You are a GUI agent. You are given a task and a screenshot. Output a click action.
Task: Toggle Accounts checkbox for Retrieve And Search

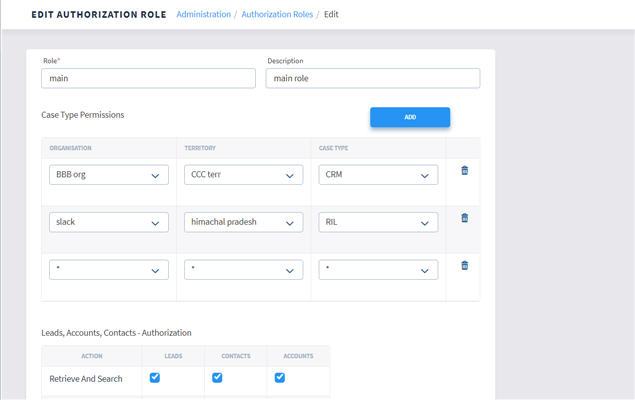[x=280, y=378]
